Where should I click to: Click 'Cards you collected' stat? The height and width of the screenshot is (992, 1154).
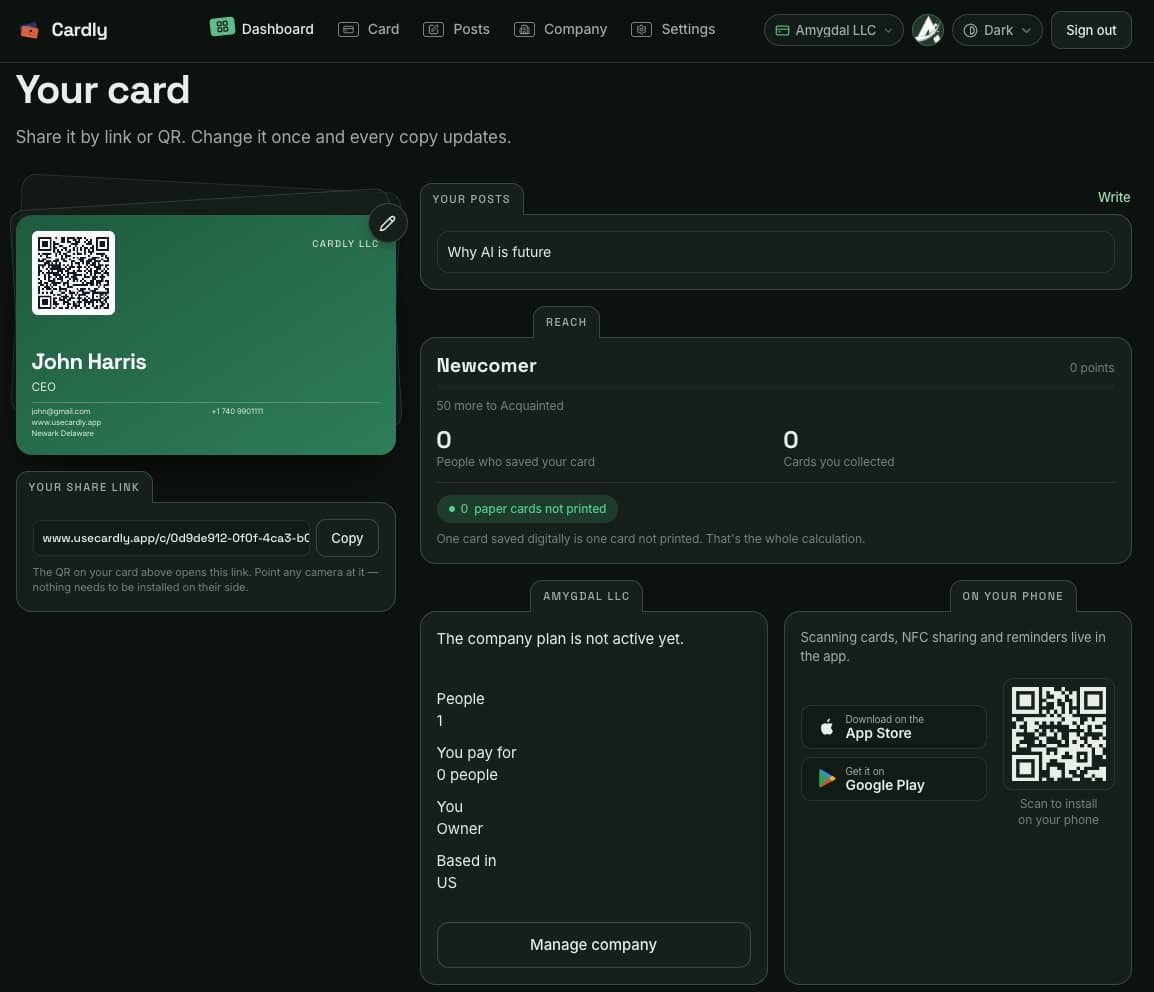838,461
